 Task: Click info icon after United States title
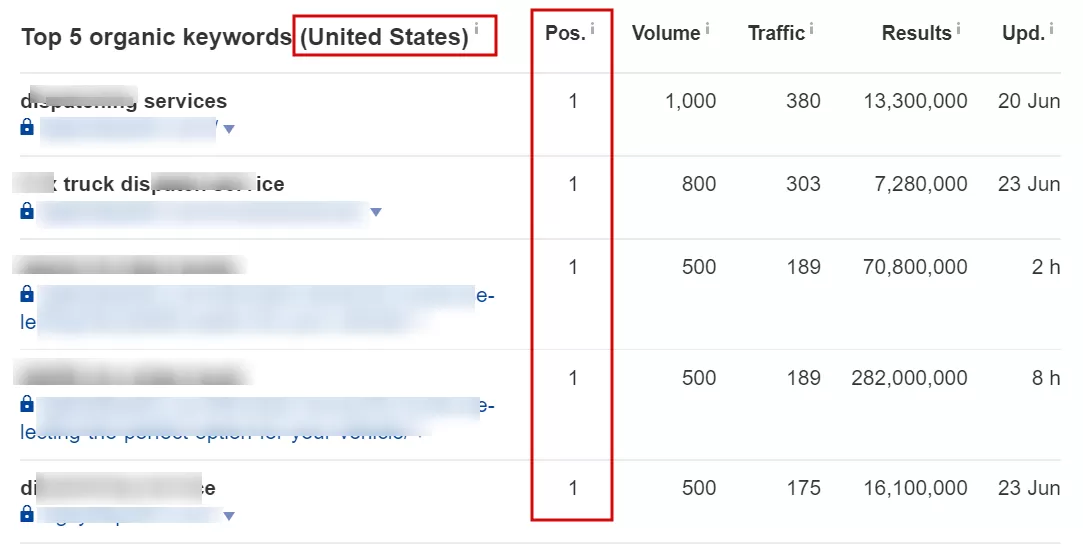pyautogui.click(x=476, y=30)
